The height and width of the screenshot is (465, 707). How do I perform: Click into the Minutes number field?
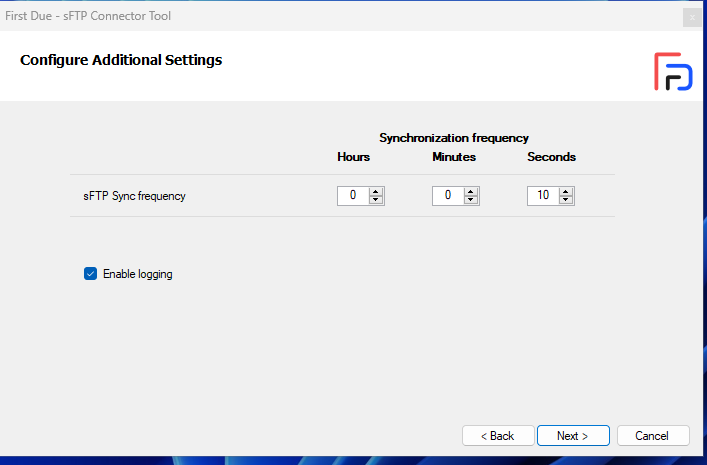(x=448, y=196)
